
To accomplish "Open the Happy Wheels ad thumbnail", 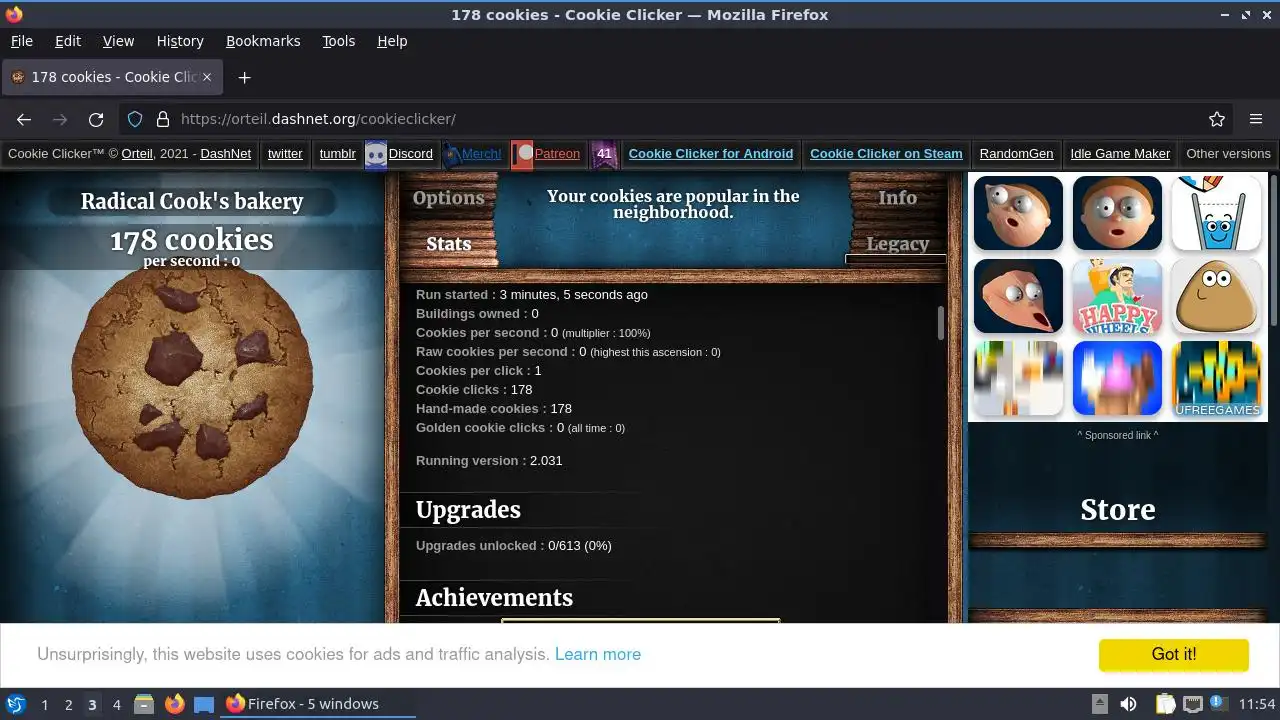I will pos(1117,296).
